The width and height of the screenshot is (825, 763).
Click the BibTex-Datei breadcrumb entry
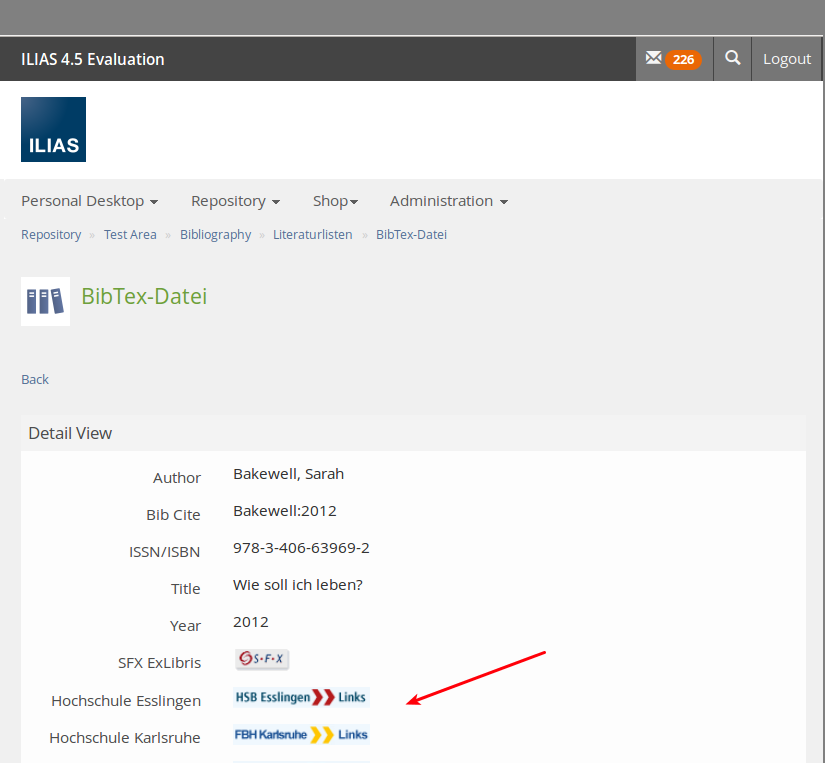pos(411,235)
